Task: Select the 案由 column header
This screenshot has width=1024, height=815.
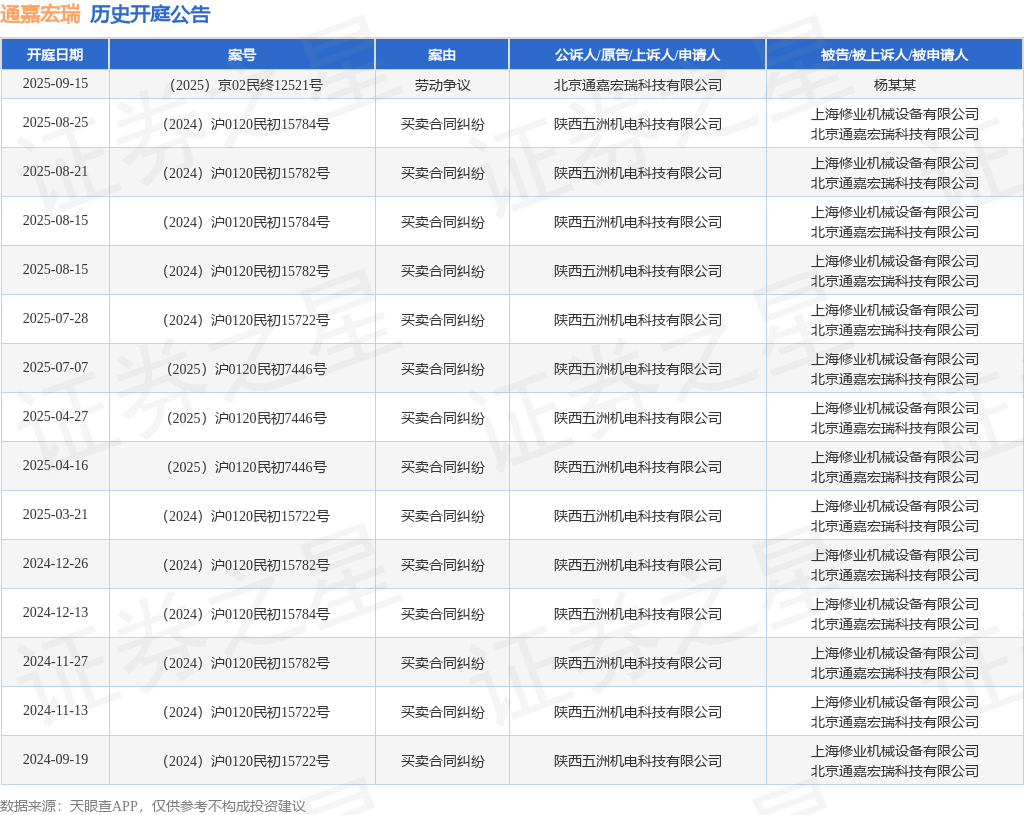Action: [x=442, y=55]
